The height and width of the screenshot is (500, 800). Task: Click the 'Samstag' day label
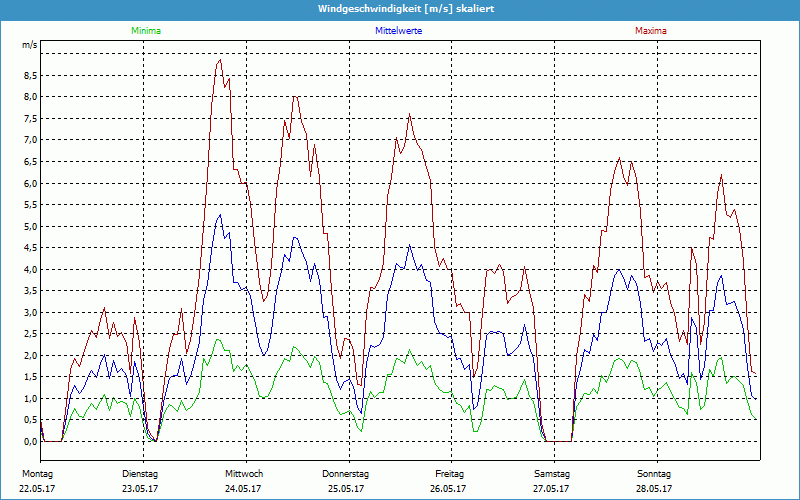tap(552, 474)
